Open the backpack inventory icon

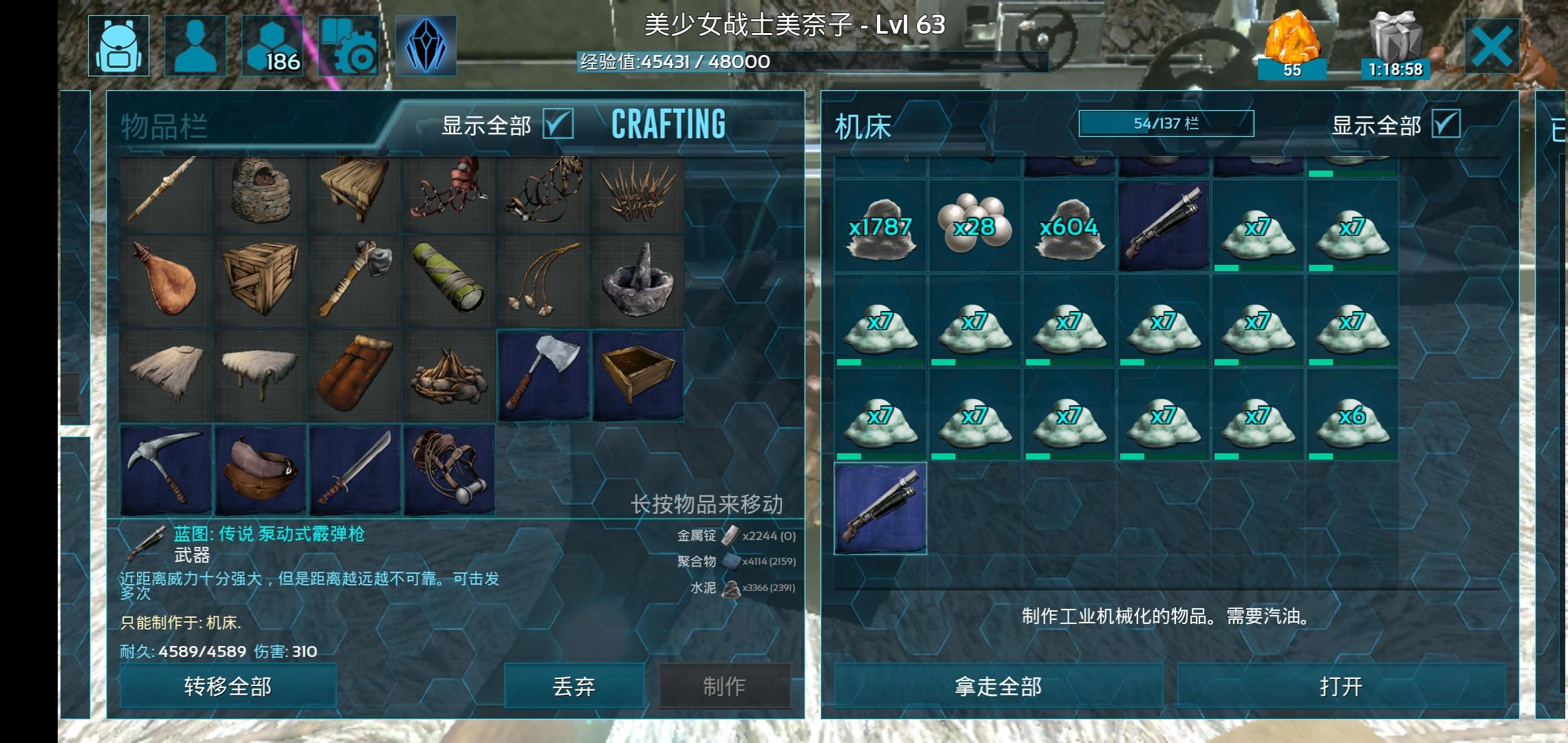pos(119,45)
